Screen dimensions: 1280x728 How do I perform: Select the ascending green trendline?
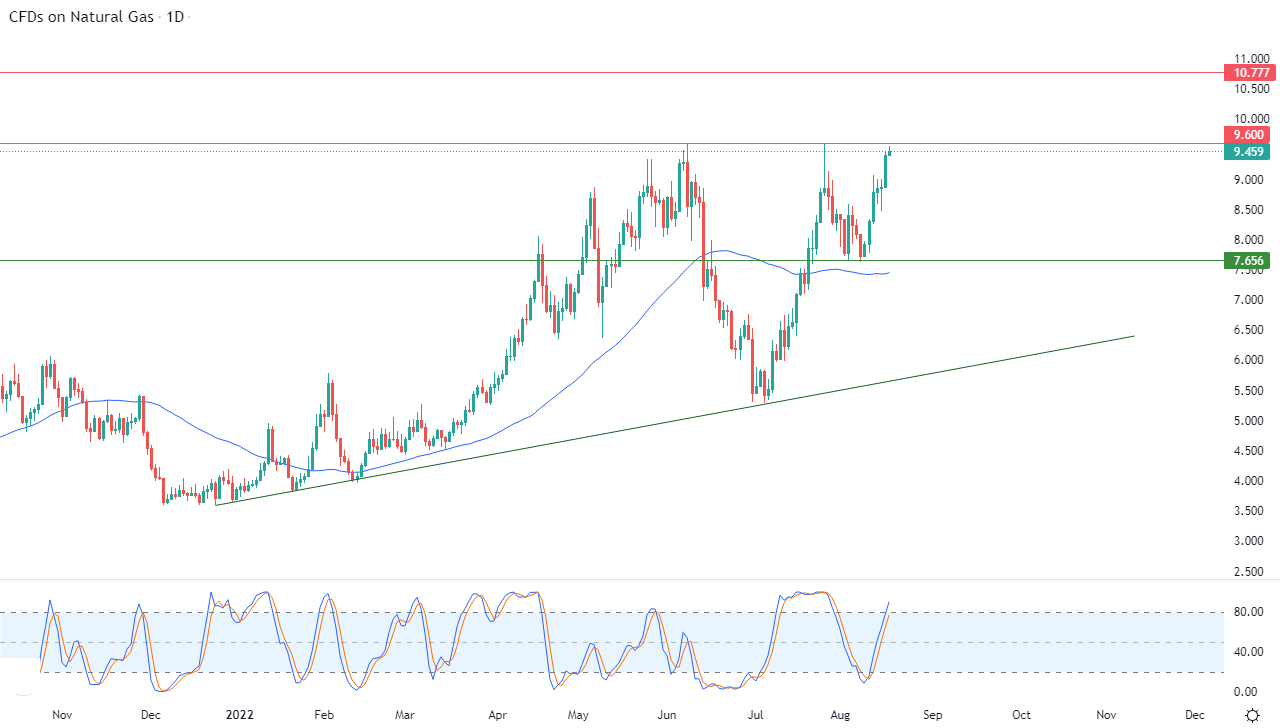click(675, 420)
